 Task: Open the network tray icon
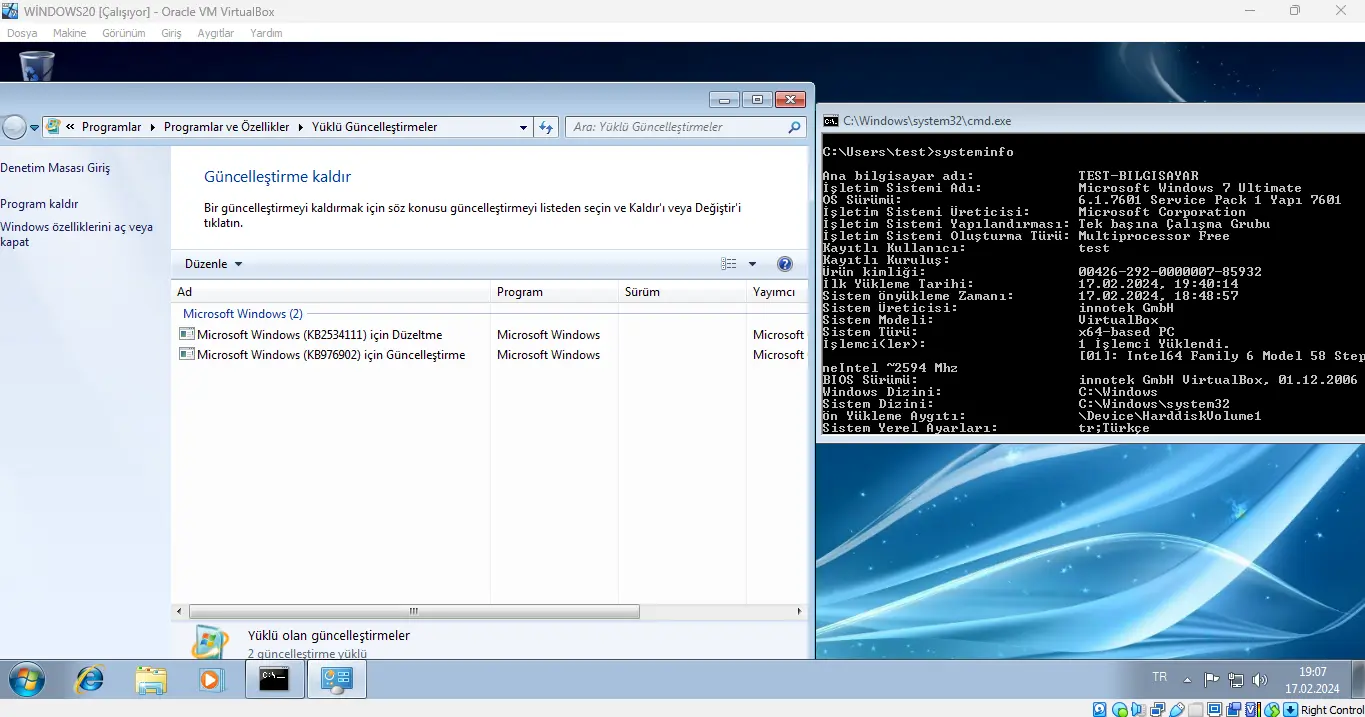pyautogui.click(x=1237, y=680)
